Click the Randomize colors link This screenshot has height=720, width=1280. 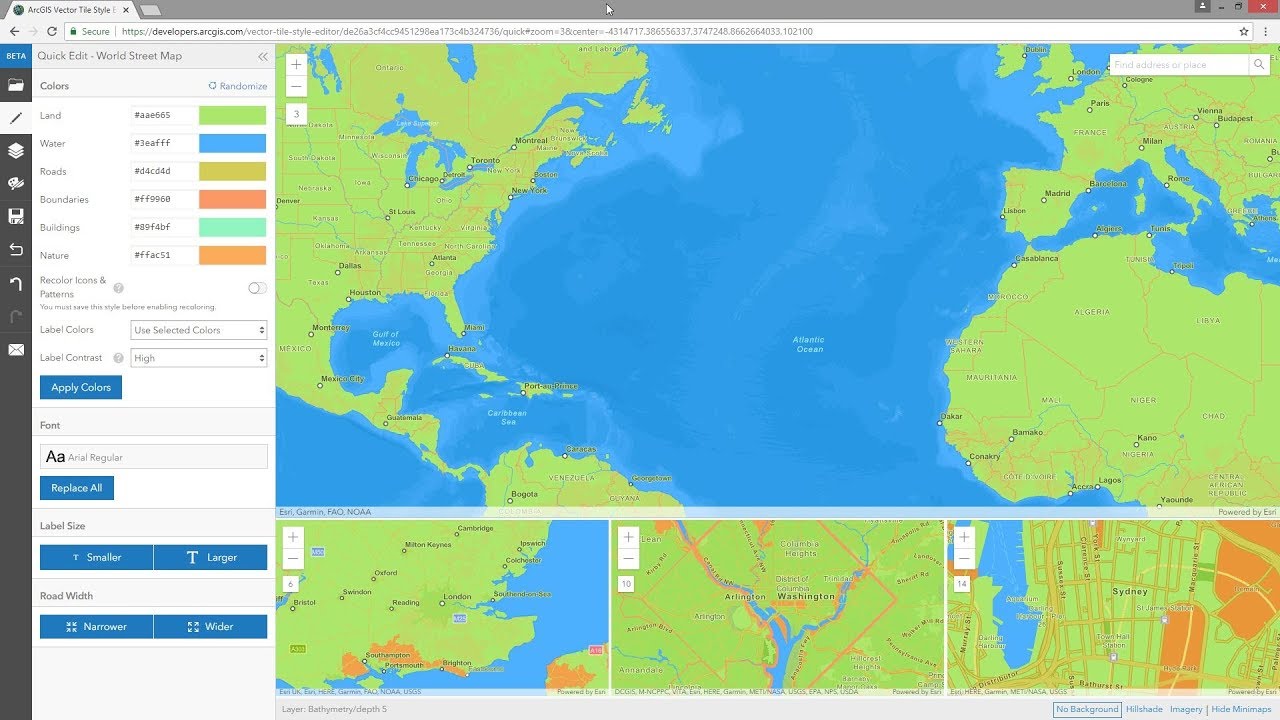[x=238, y=86]
